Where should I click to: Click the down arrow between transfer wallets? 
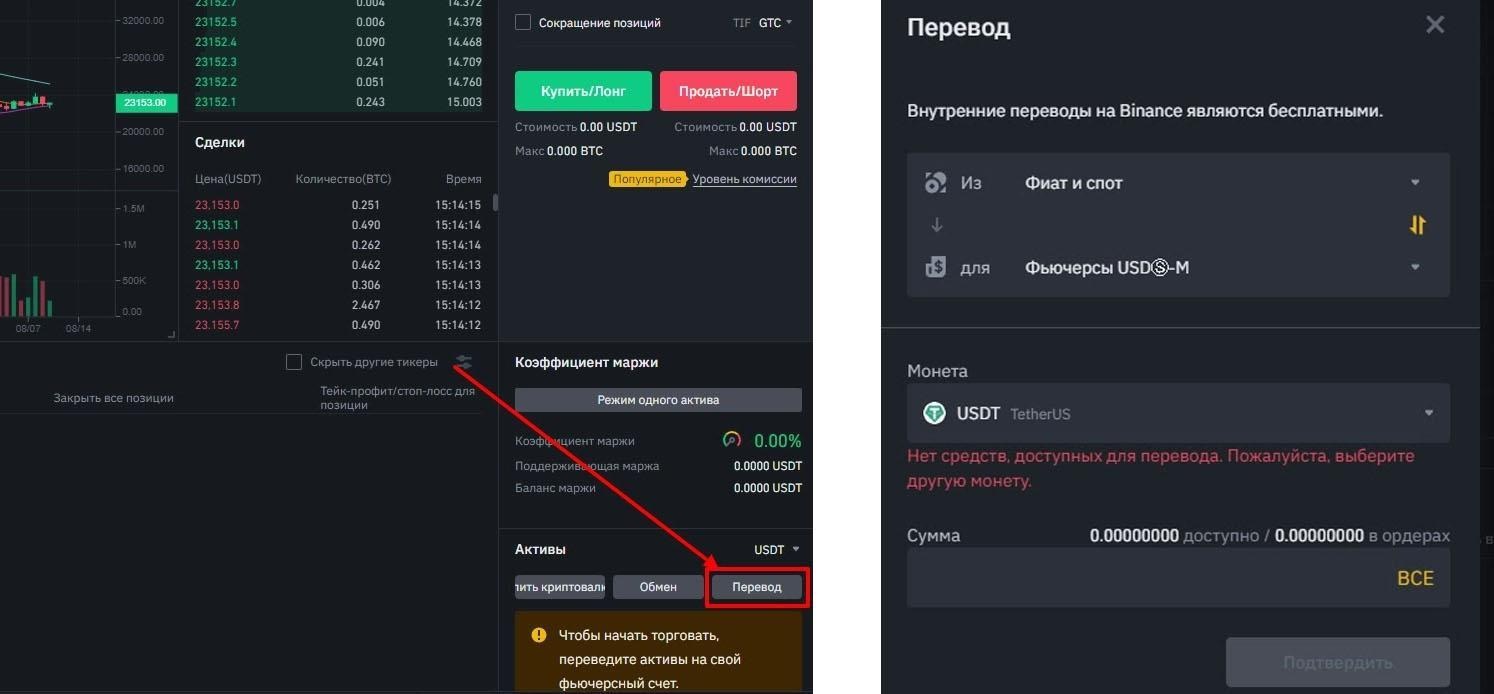coord(936,224)
